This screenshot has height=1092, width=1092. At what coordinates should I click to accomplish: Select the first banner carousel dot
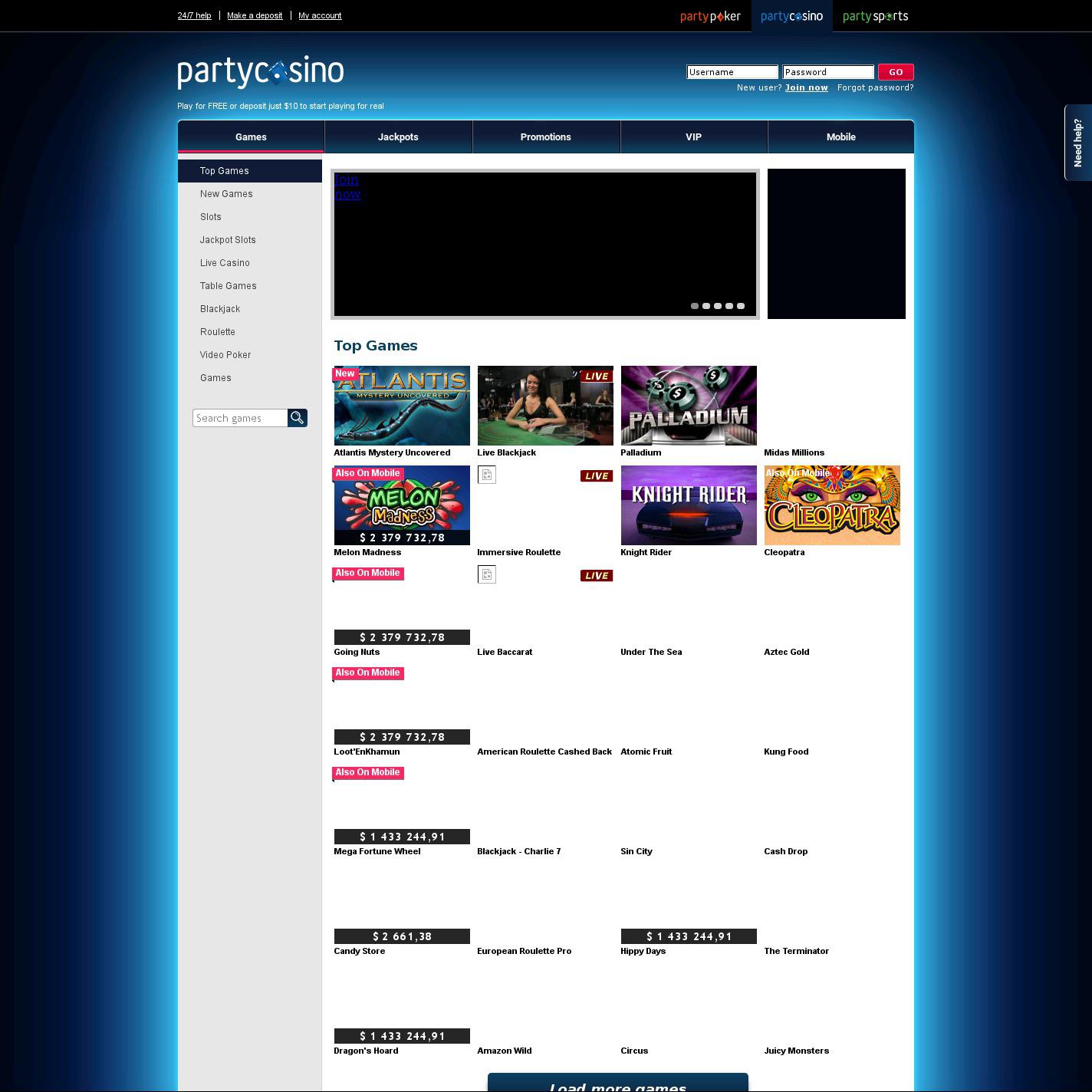[x=695, y=306]
